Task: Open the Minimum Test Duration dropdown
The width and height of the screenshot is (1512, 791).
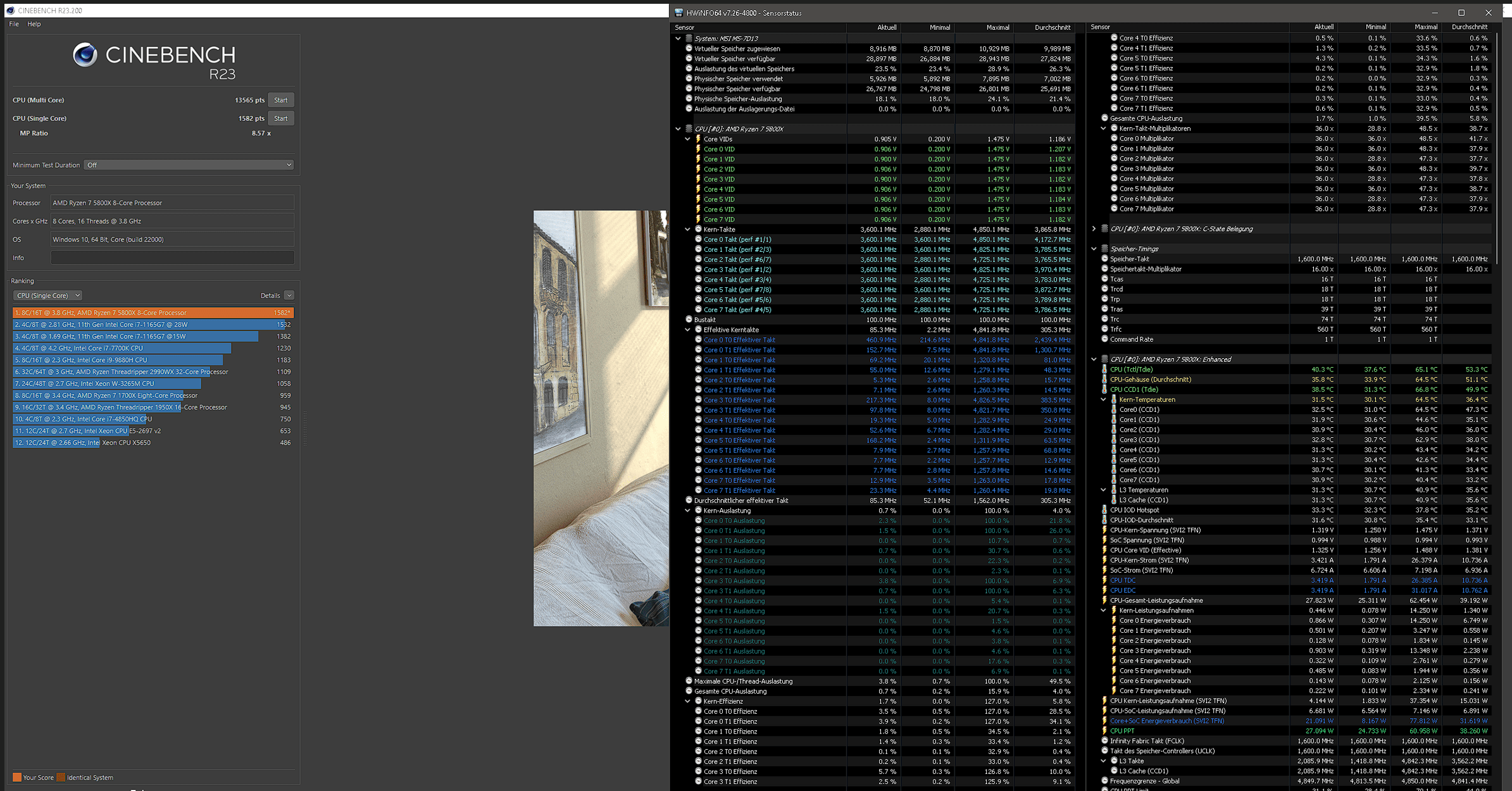Action: [189, 165]
